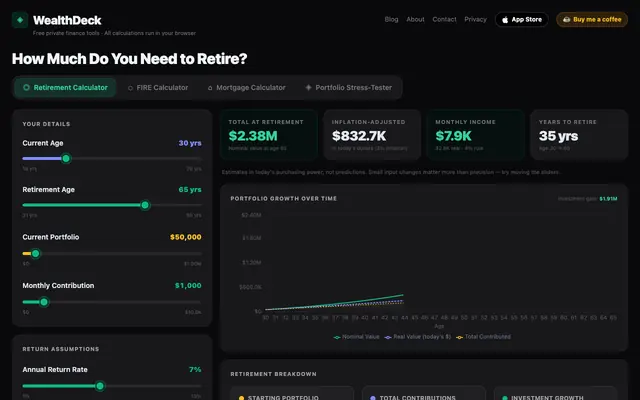
Task: Click the coffee cup icon
Action: 567,20
